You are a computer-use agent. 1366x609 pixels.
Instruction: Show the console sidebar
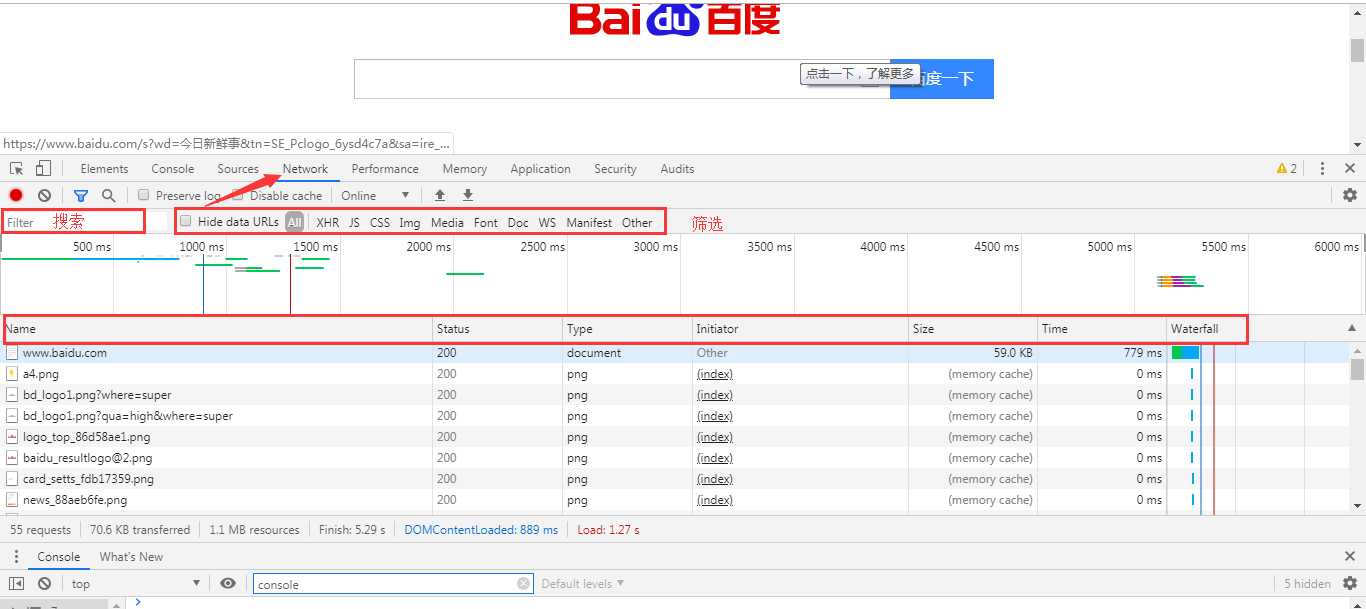coord(16,584)
